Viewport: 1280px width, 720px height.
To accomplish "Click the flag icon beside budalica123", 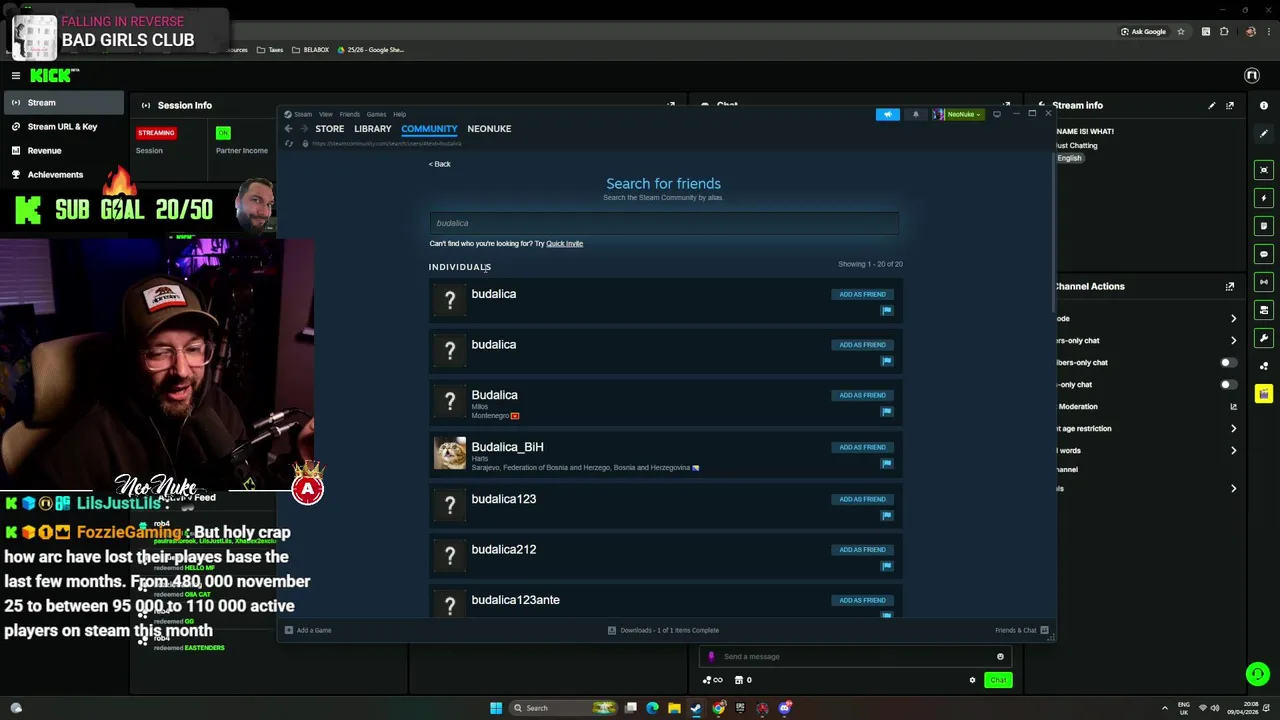I will (x=886, y=515).
